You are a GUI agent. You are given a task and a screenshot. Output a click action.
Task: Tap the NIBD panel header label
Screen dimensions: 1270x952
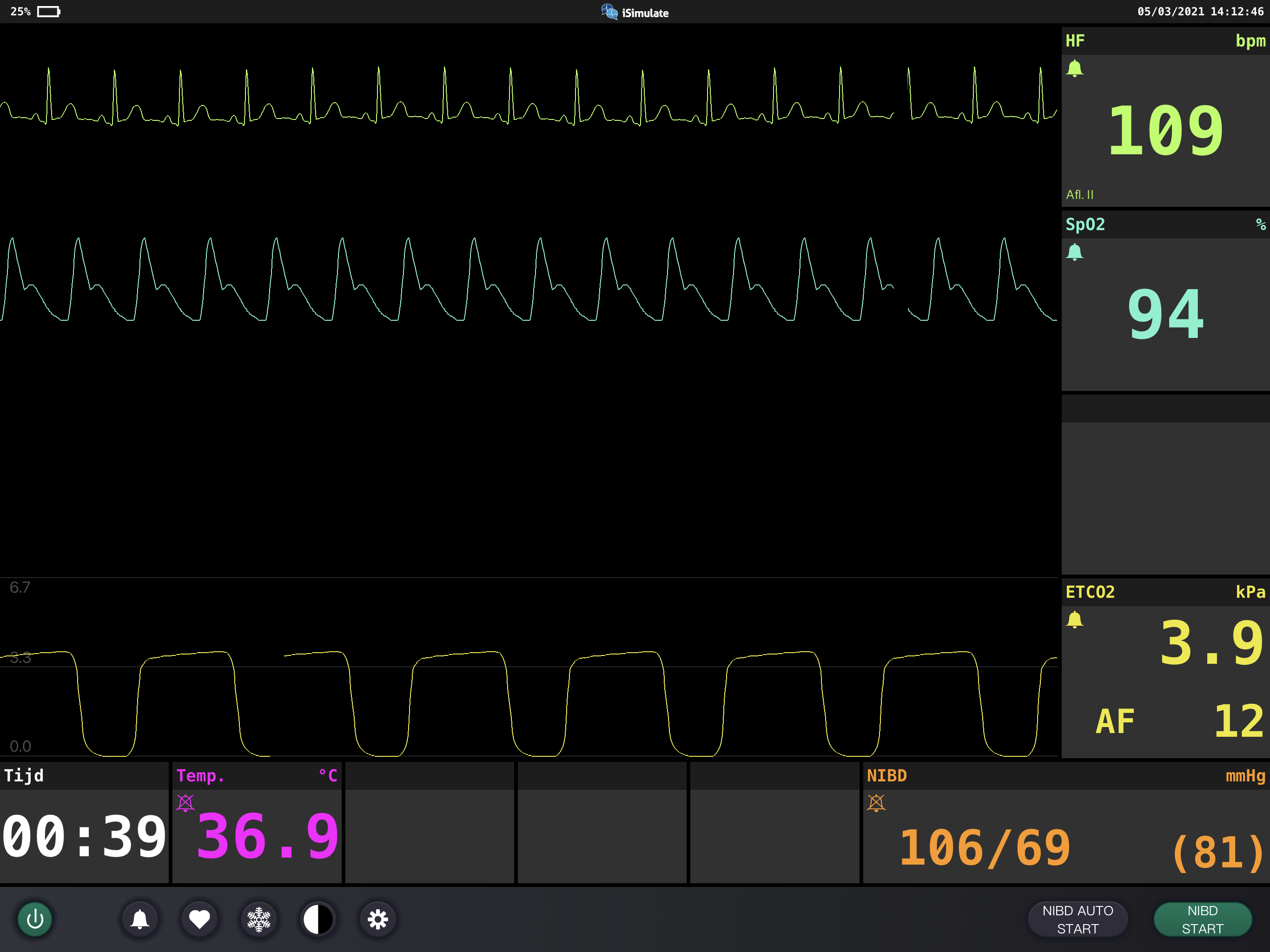click(886, 776)
